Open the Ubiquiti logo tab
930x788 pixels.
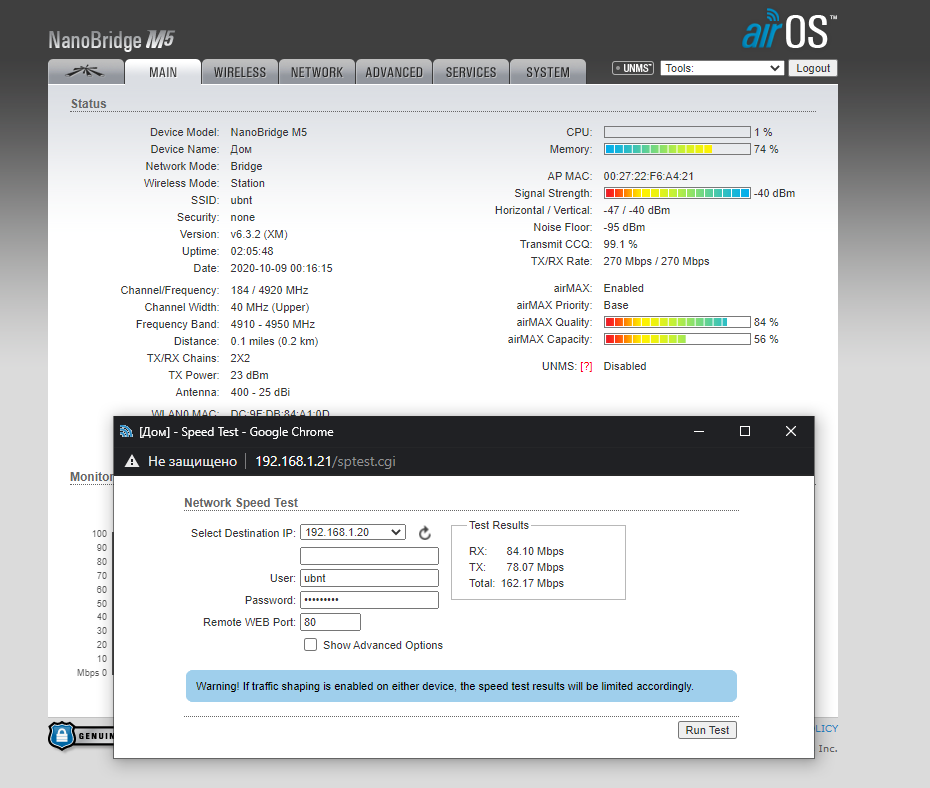[x=85, y=72]
